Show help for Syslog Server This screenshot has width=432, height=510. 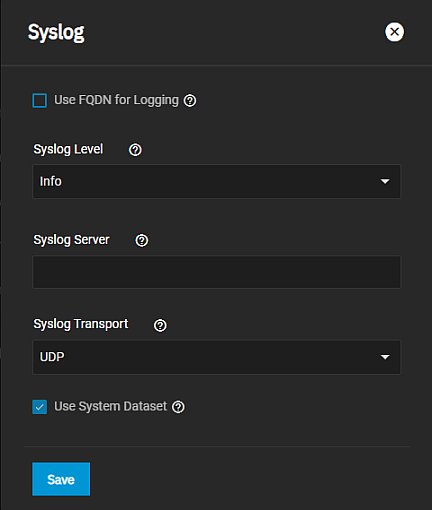tap(142, 240)
